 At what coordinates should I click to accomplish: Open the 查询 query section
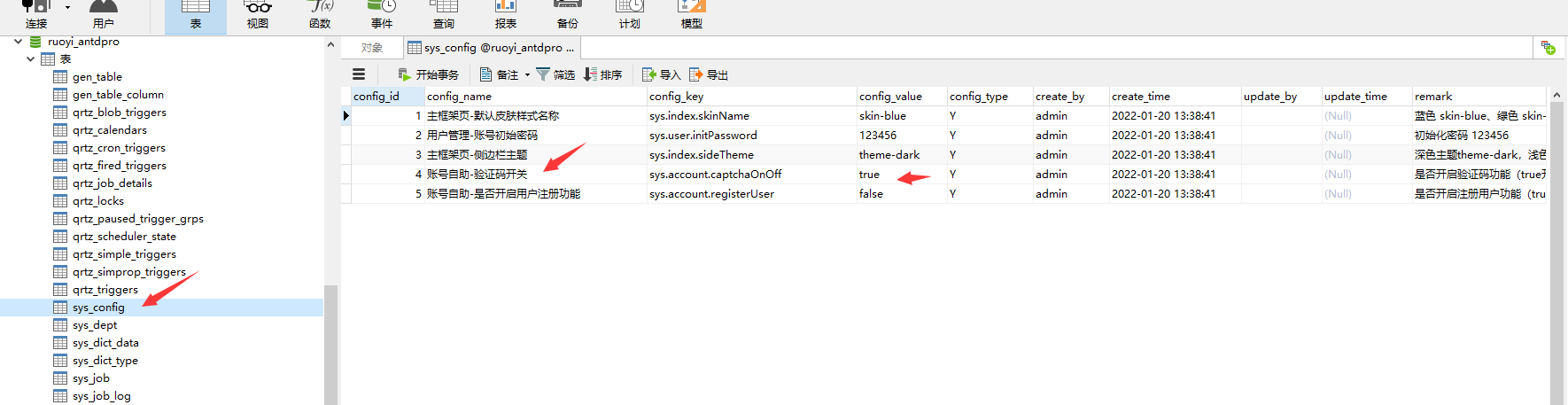[444, 15]
